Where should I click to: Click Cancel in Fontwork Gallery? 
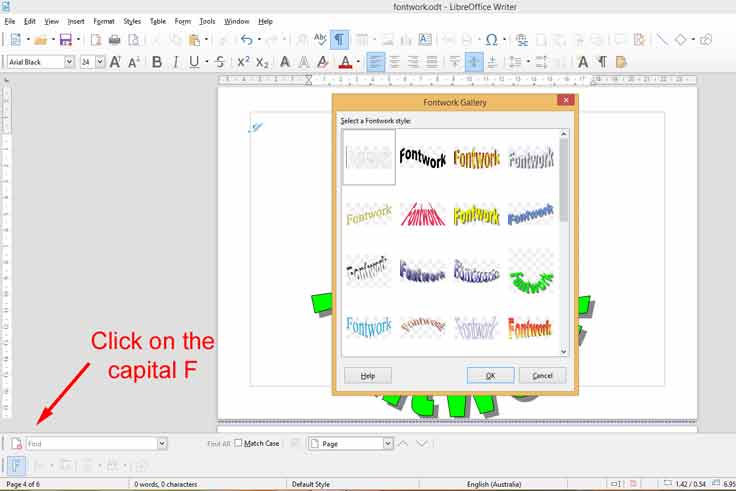pyautogui.click(x=543, y=376)
